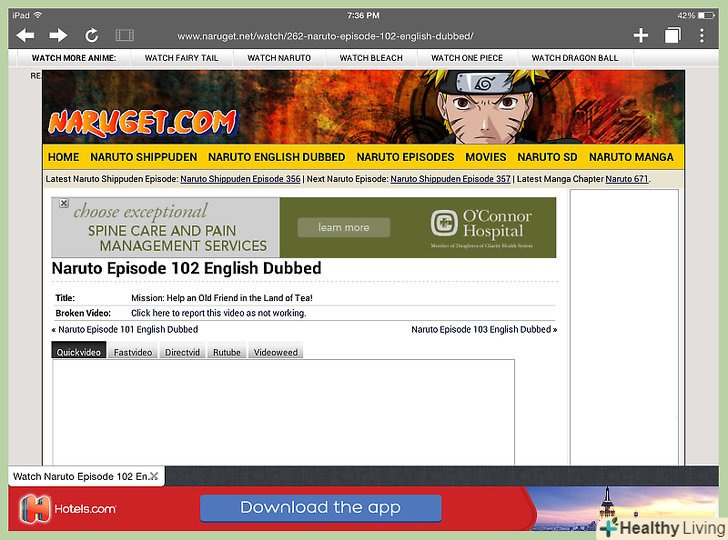Image resolution: width=728 pixels, height=540 pixels.
Task: Tap Download the app button
Action: point(320,507)
